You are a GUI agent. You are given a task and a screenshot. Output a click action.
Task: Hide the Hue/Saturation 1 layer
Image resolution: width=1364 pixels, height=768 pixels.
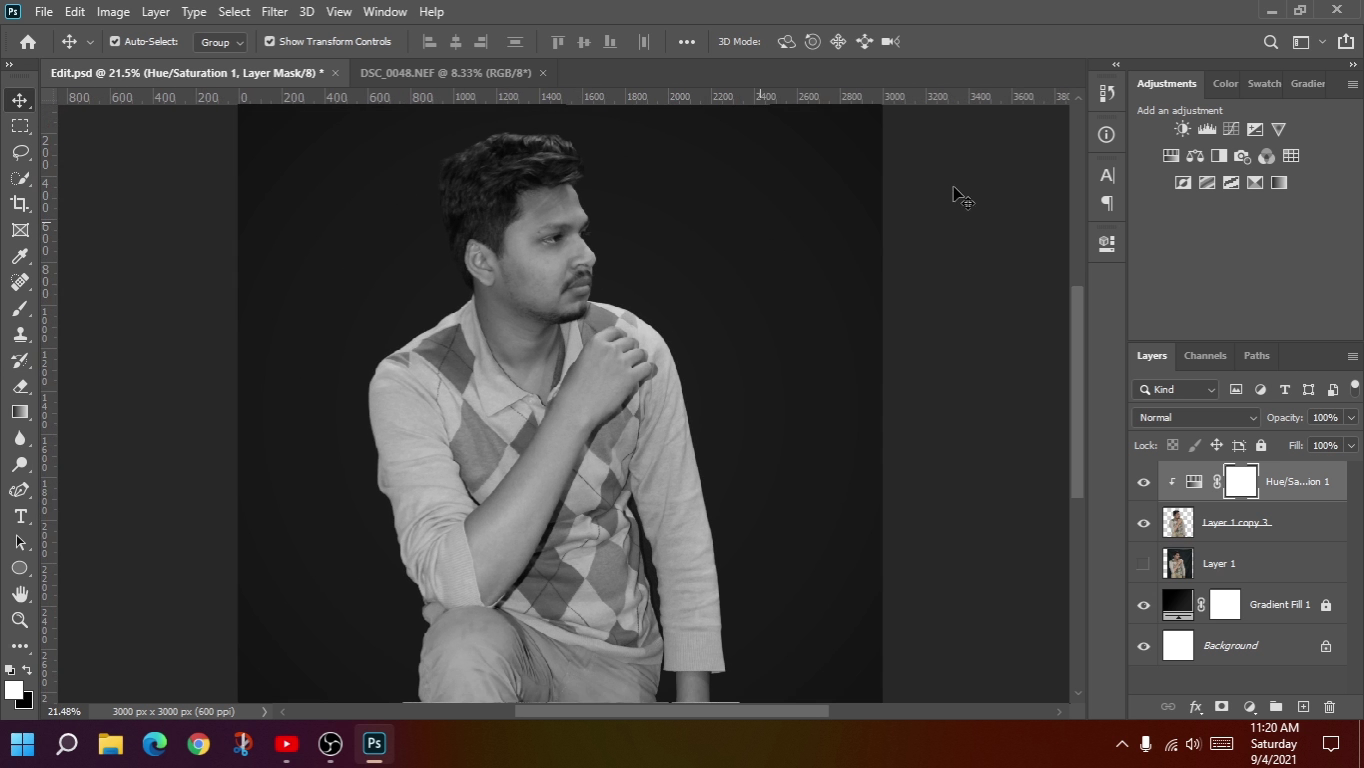(1144, 482)
